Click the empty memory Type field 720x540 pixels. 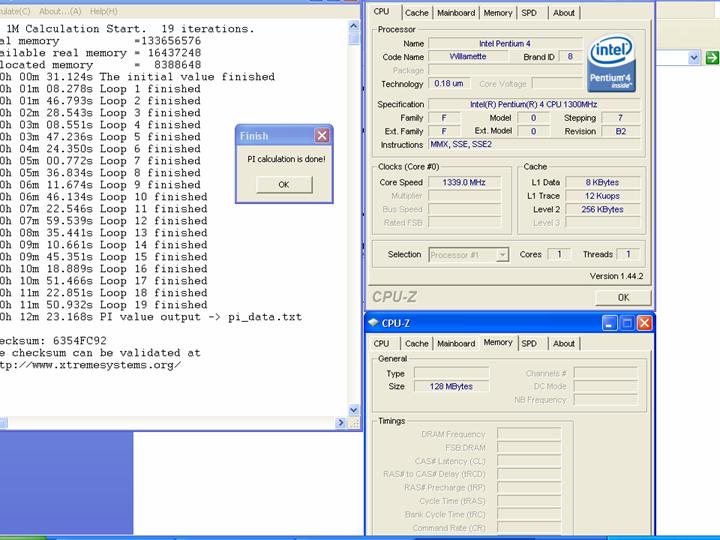coord(451,373)
